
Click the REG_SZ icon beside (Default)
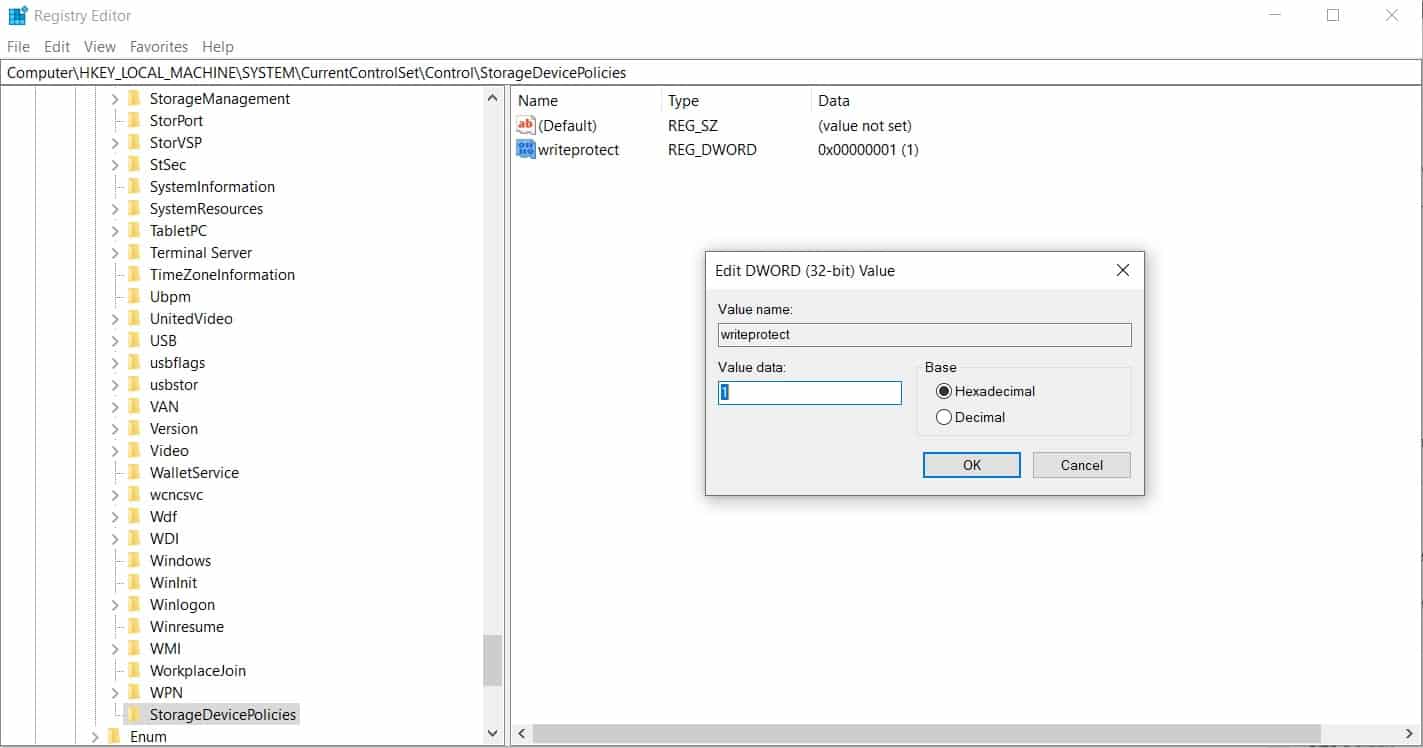click(525, 125)
